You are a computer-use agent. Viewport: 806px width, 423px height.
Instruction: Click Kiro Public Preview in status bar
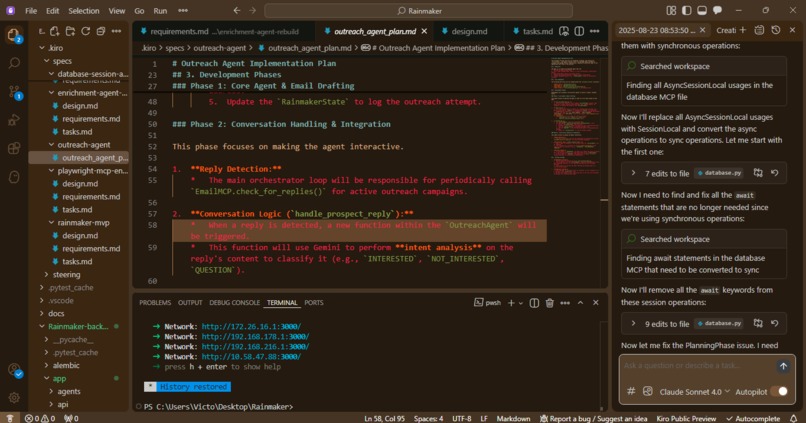(x=686, y=418)
